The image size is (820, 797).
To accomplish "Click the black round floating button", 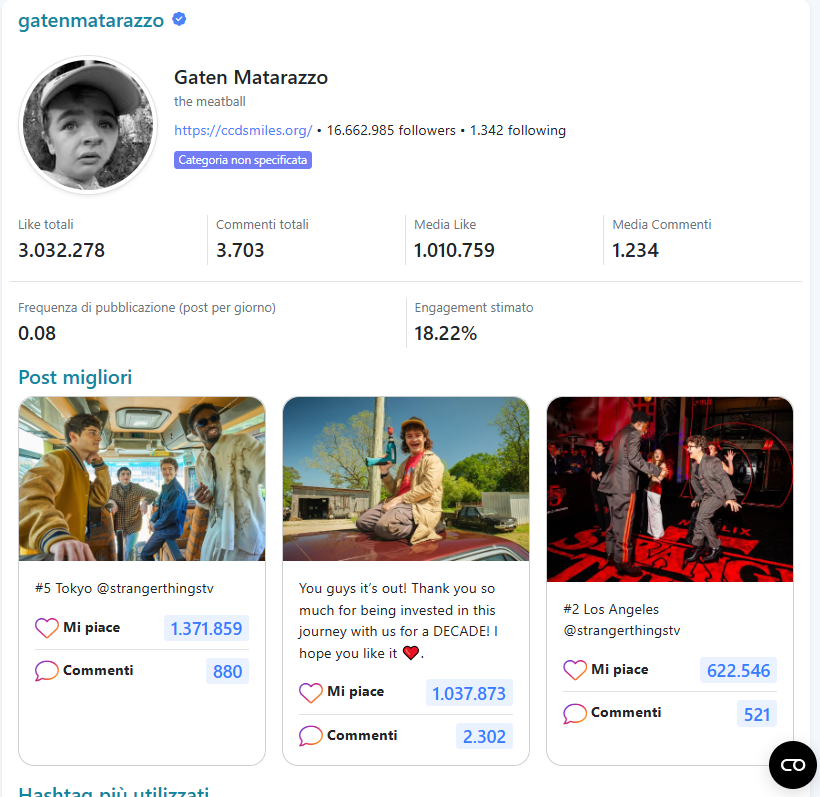I will 792,765.
